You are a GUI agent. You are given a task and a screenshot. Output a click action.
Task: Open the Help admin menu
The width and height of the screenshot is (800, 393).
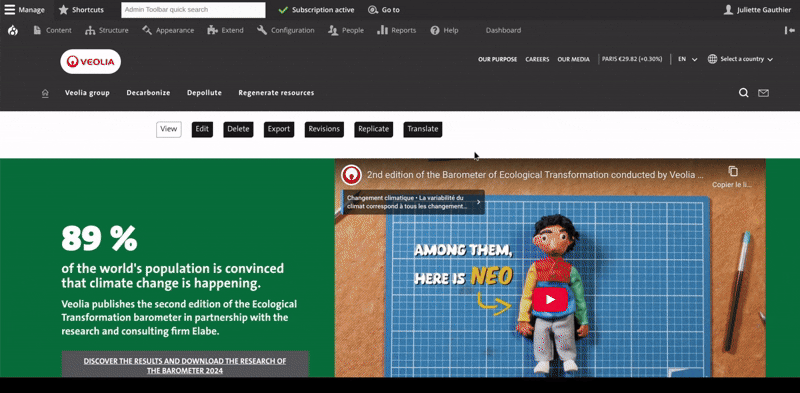pyautogui.click(x=444, y=31)
